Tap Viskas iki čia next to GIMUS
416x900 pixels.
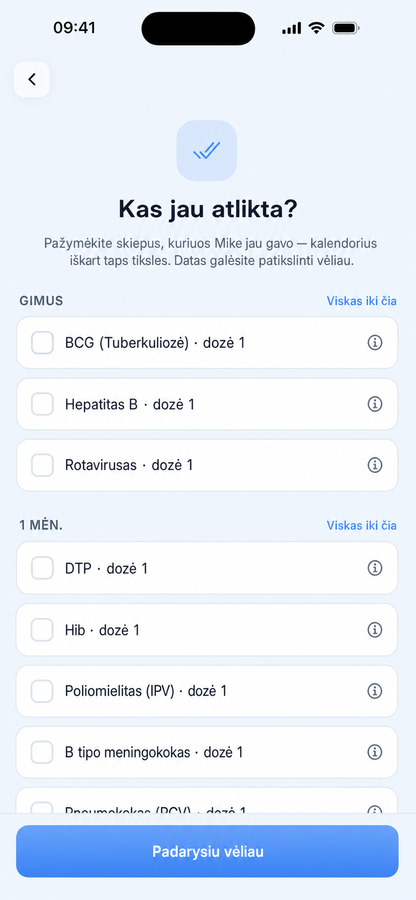[x=361, y=301]
